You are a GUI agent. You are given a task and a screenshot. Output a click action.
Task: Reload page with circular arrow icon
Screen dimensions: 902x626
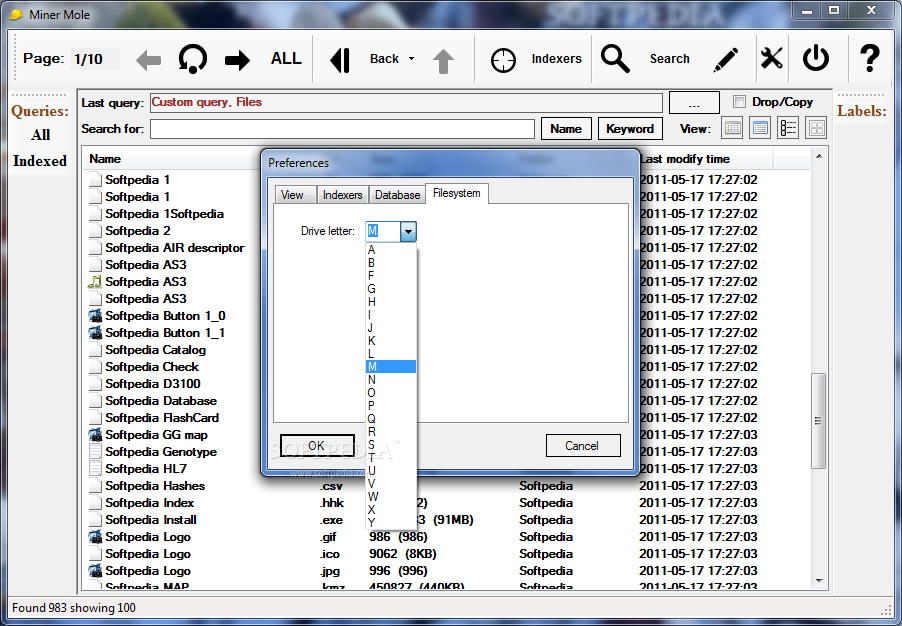[x=193, y=59]
